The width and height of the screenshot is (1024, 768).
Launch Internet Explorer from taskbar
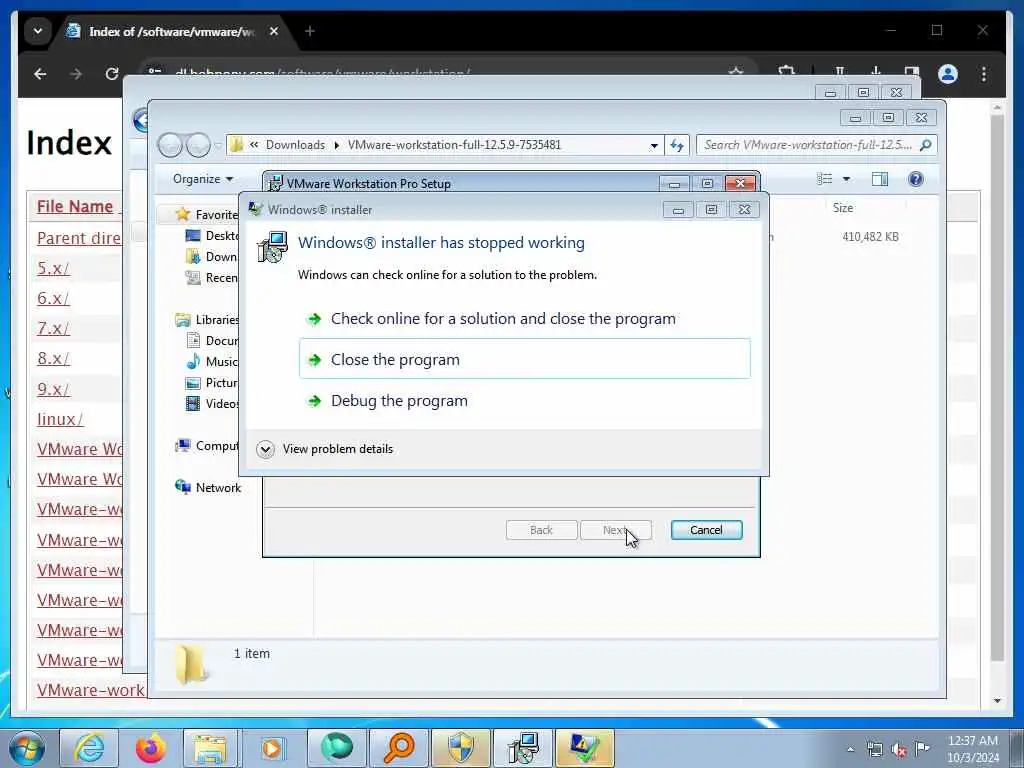pos(89,748)
